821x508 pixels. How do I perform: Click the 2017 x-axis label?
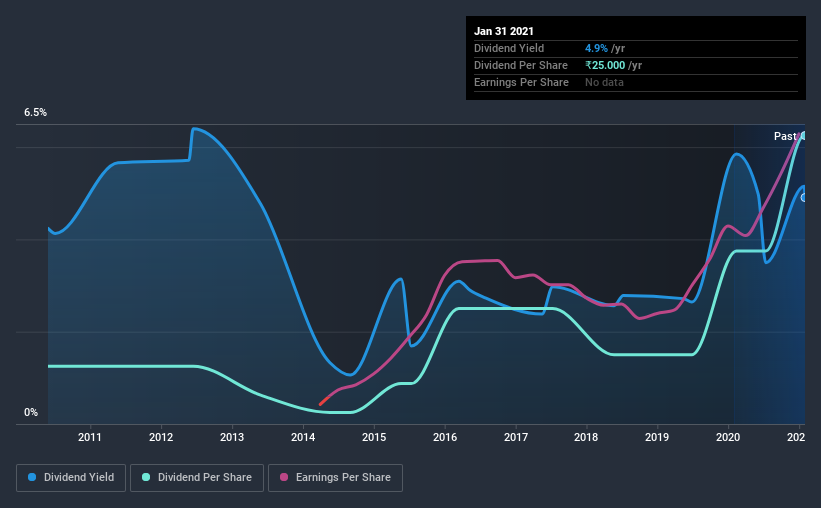(516, 437)
